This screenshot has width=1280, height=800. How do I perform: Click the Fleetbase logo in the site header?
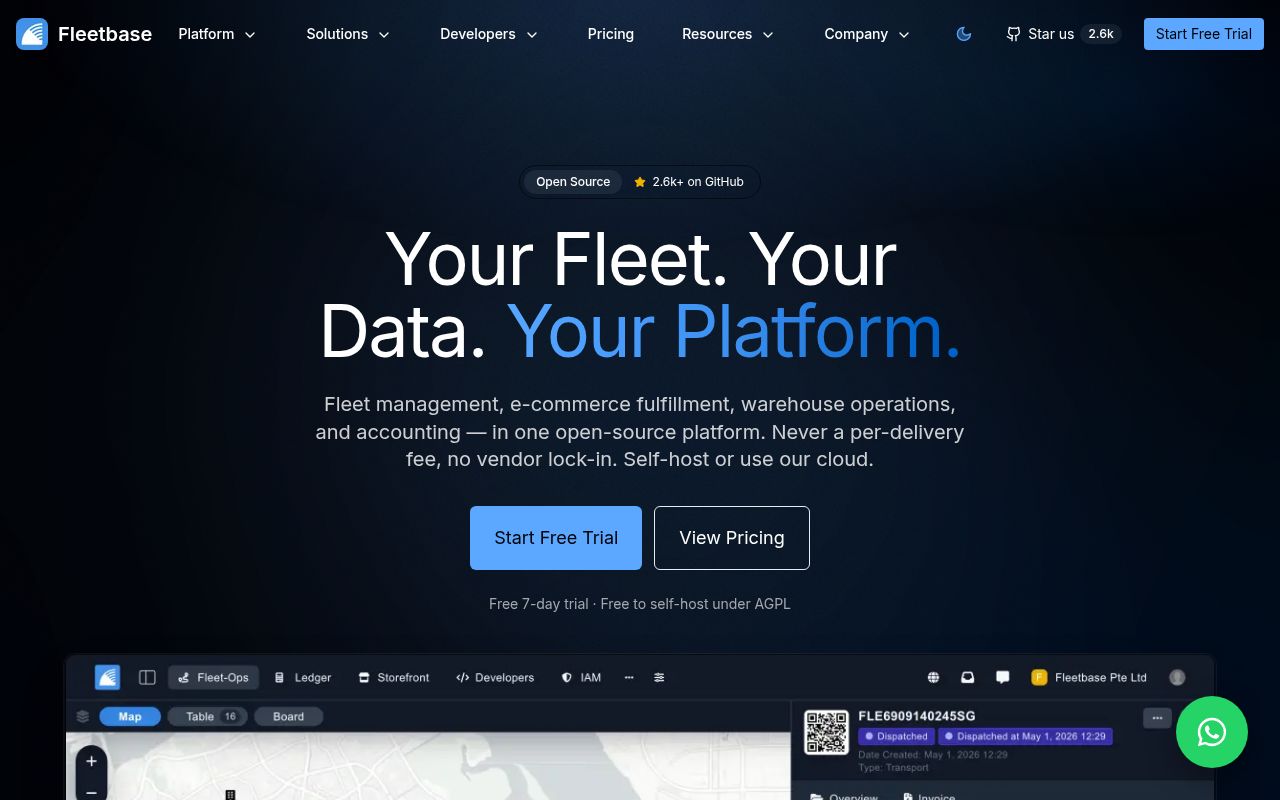point(84,34)
